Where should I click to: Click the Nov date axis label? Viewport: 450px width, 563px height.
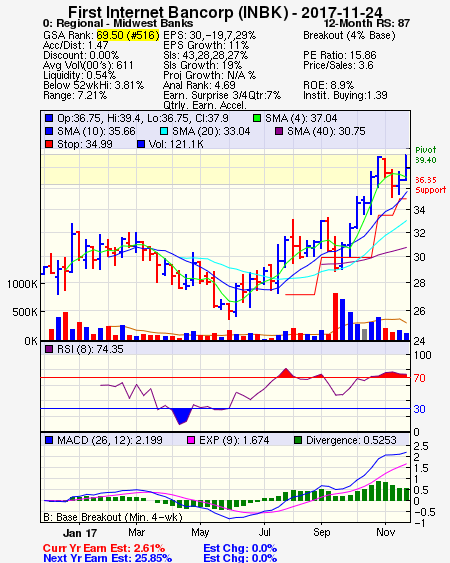click(x=386, y=532)
